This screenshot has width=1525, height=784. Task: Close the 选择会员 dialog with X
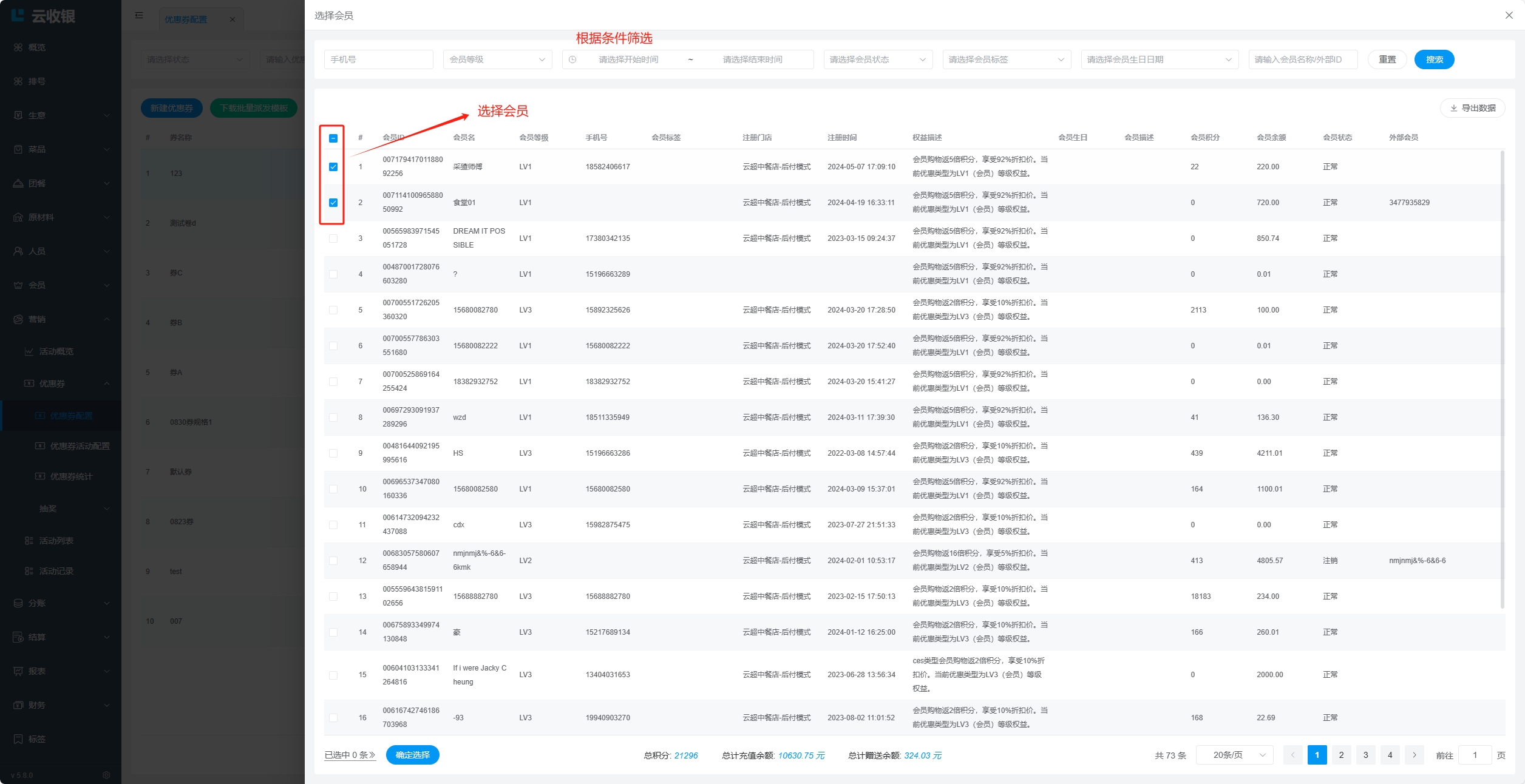point(1509,15)
